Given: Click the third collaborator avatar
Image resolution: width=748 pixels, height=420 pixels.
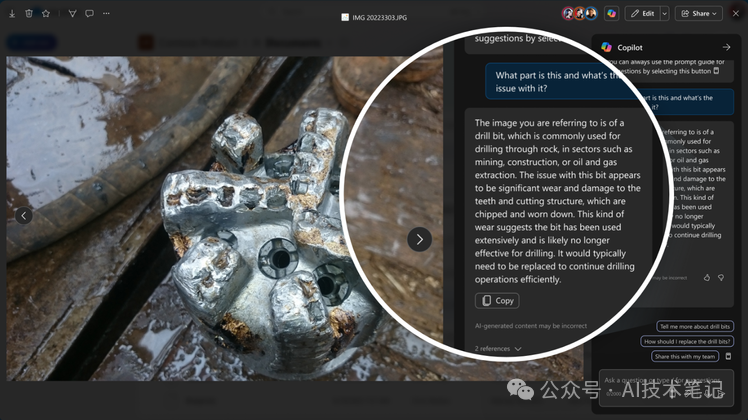Looking at the screenshot, I should 591,14.
